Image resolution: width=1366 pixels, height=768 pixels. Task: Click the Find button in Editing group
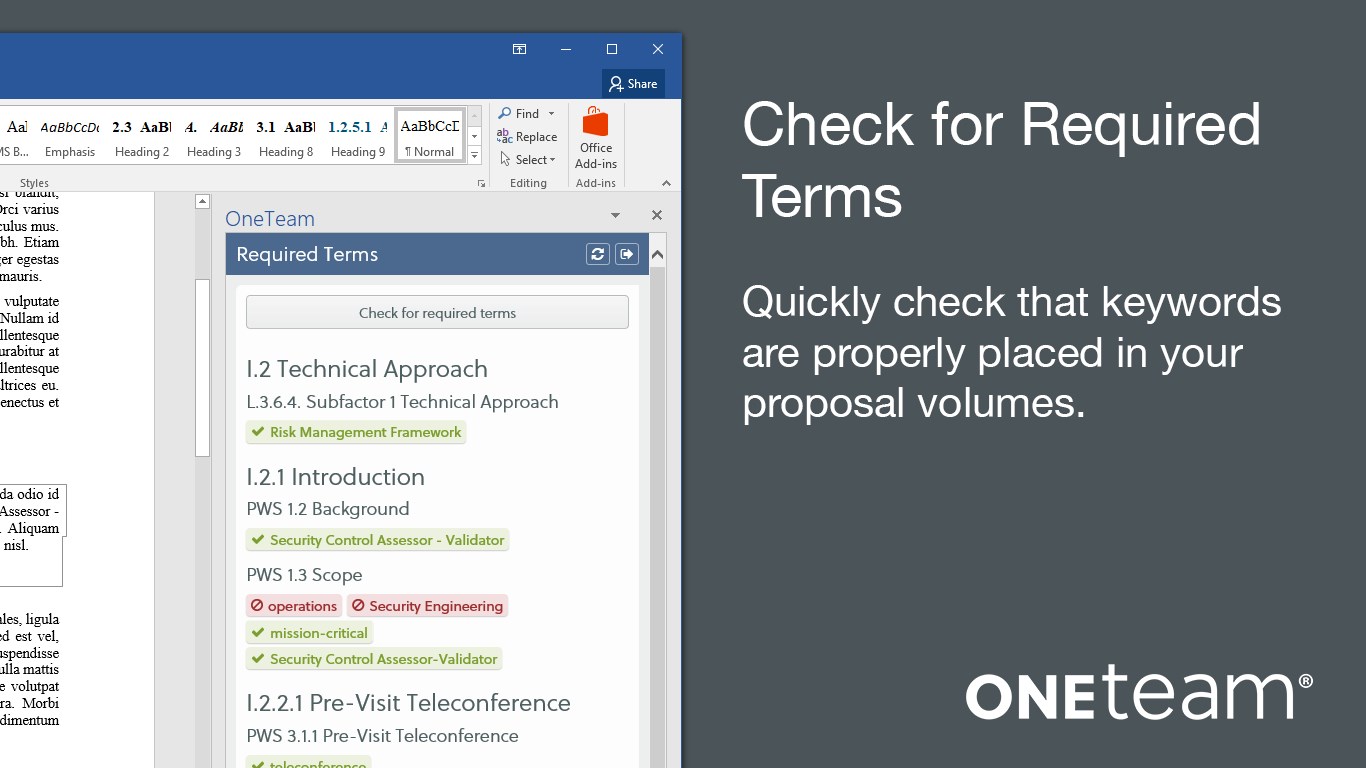tap(519, 113)
